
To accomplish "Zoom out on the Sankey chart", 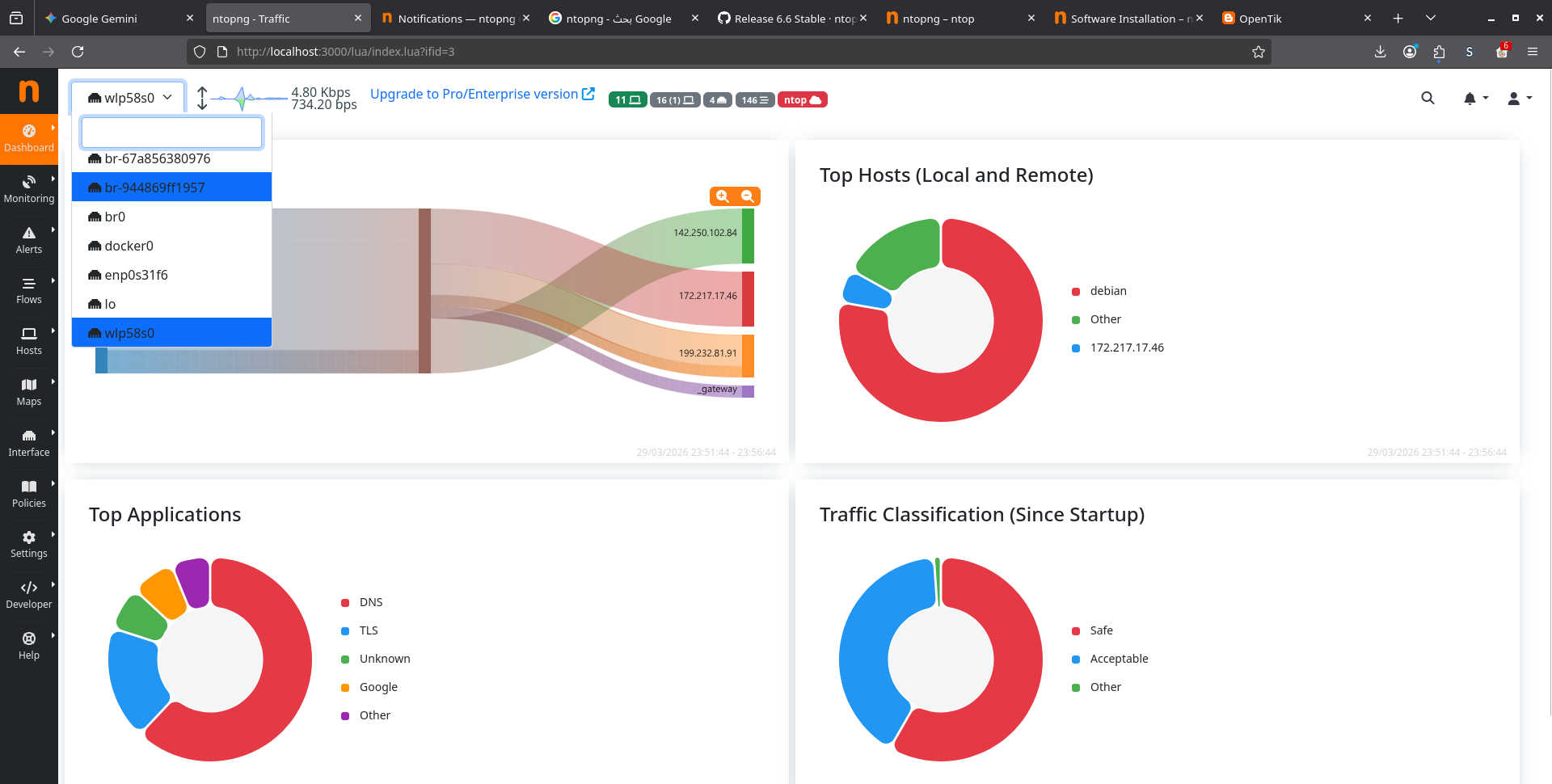I will click(748, 196).
